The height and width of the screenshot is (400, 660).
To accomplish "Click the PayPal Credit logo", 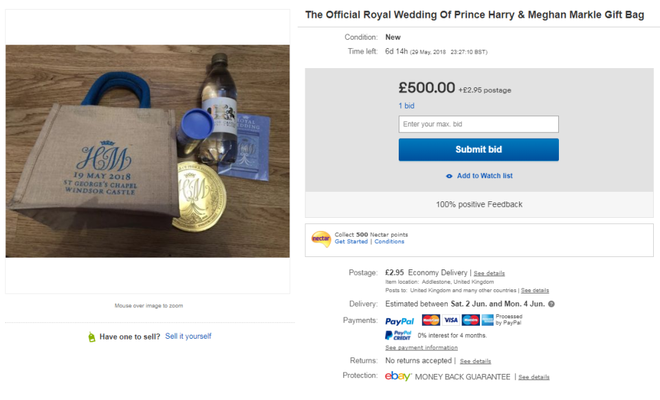I will click(398, 336).
